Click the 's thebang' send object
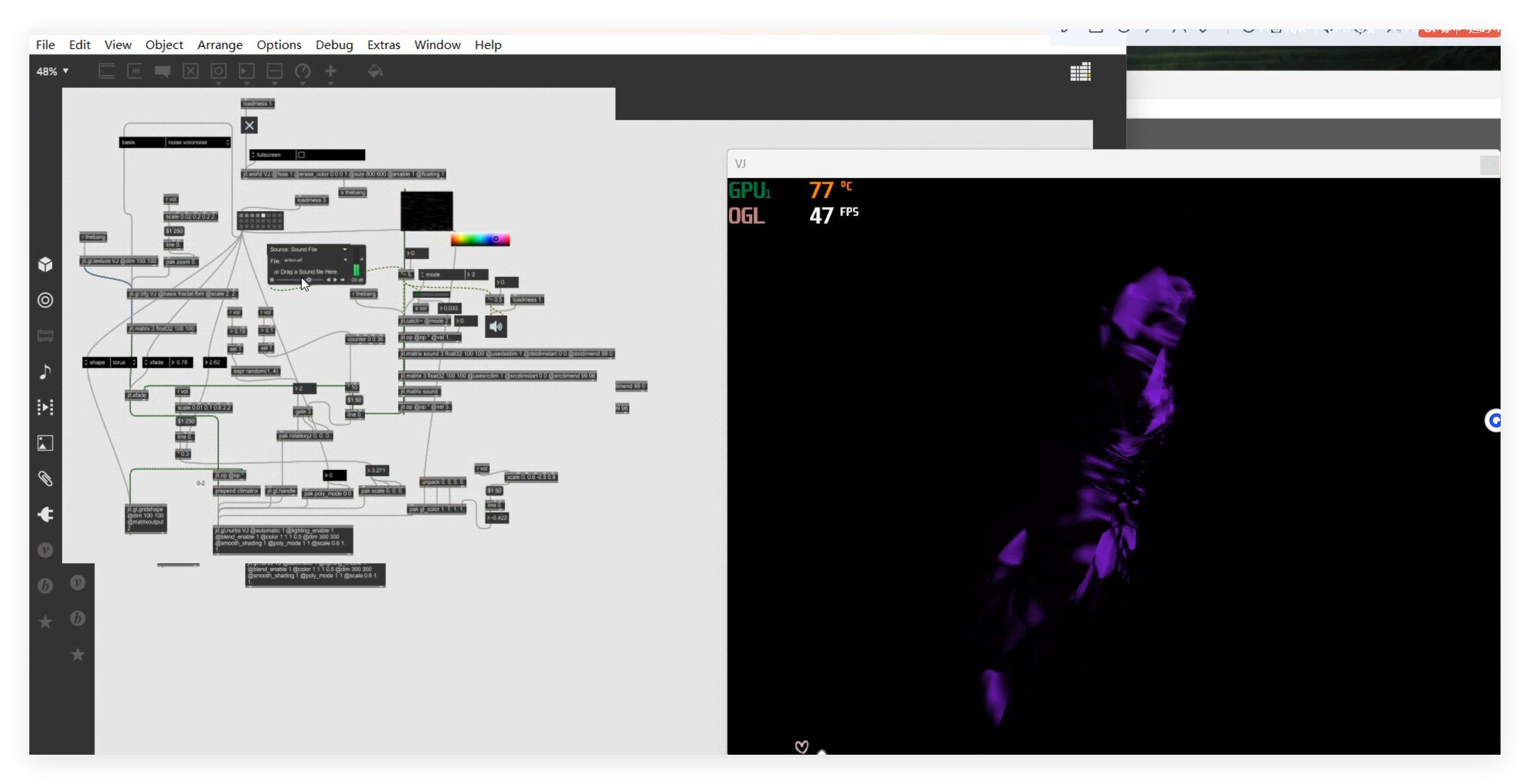The height and width of the screenshot is (784, 1530). 353,193
